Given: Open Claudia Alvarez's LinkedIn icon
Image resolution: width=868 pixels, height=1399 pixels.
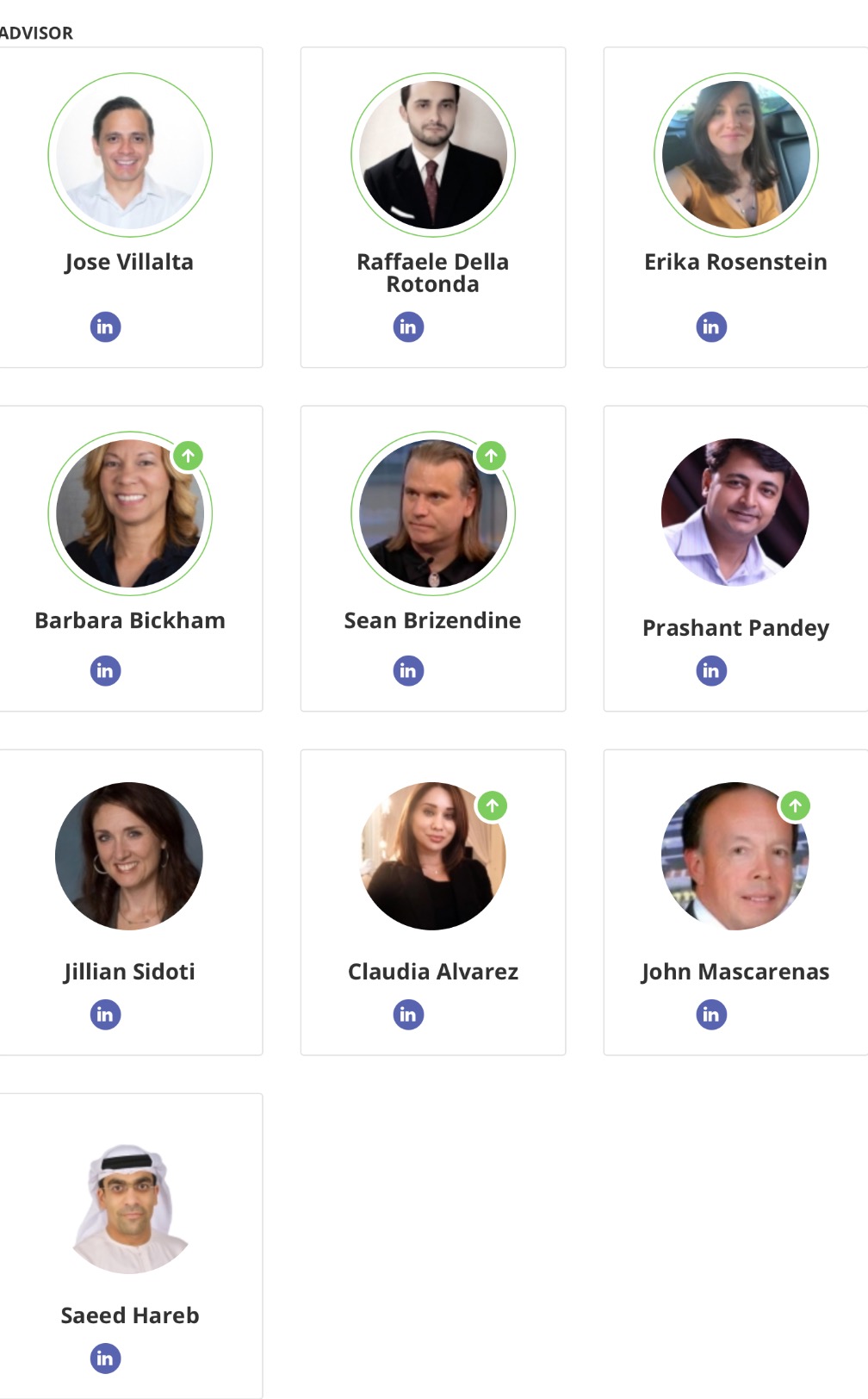Looking at the screenshot, I should tap(408, 1014).
